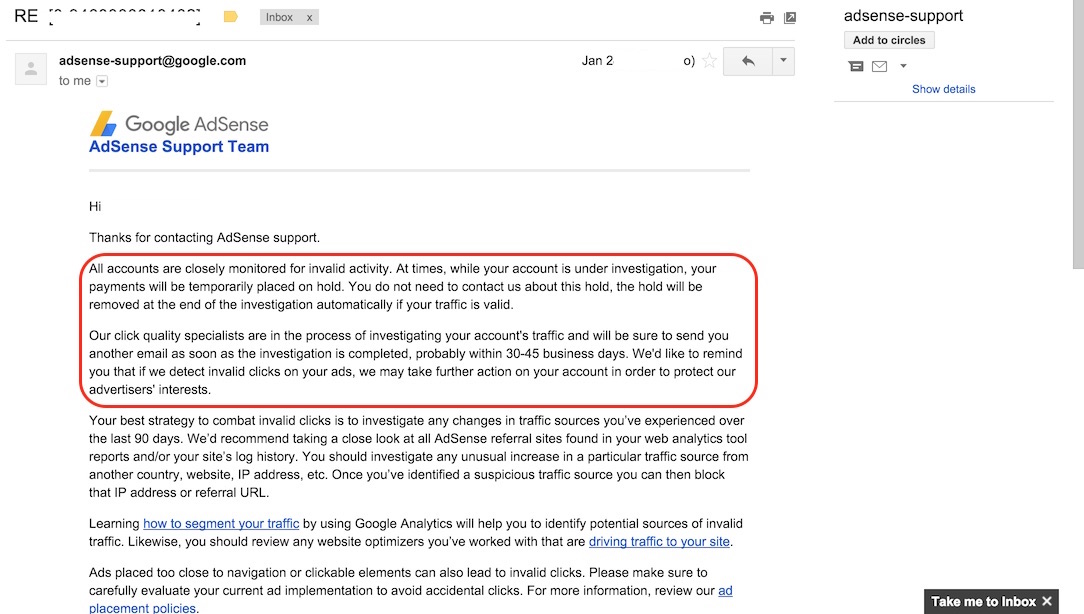Click the sender's profile avatar

(x=31, y=68)
